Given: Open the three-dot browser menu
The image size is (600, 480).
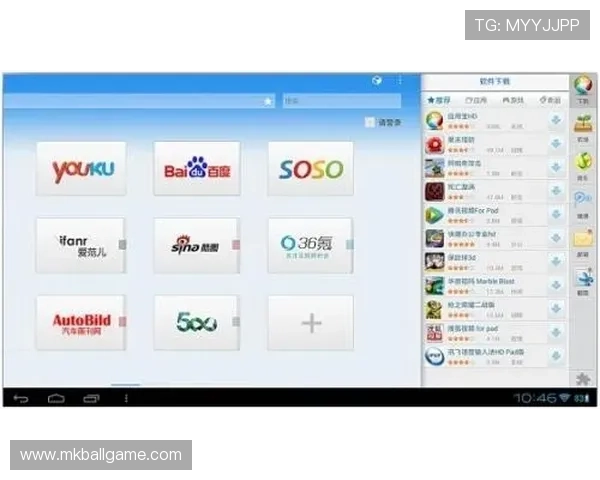Looking at the screenshot, I should (x=399, y=80).
